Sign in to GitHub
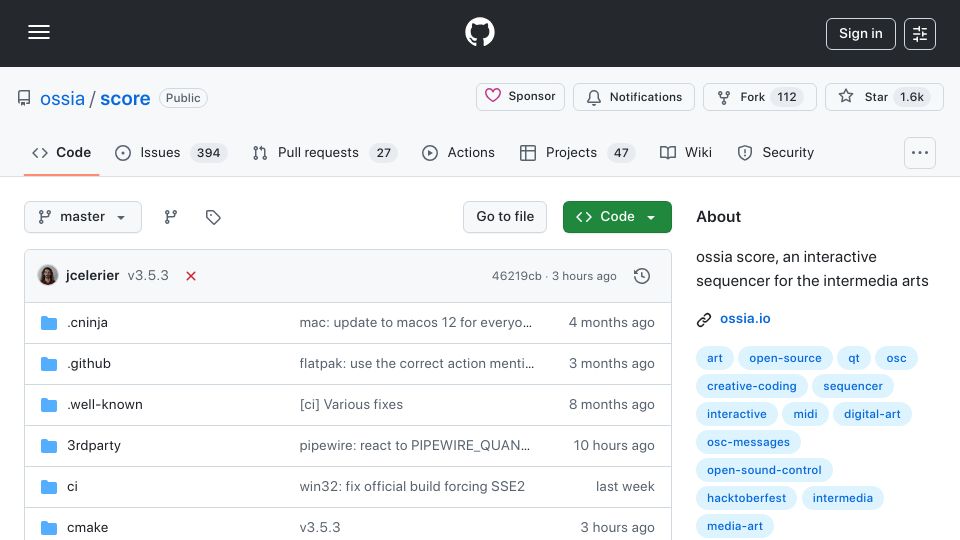Image resolution: width=960 pixels, height=540 pixels. [x=860, y=34]
